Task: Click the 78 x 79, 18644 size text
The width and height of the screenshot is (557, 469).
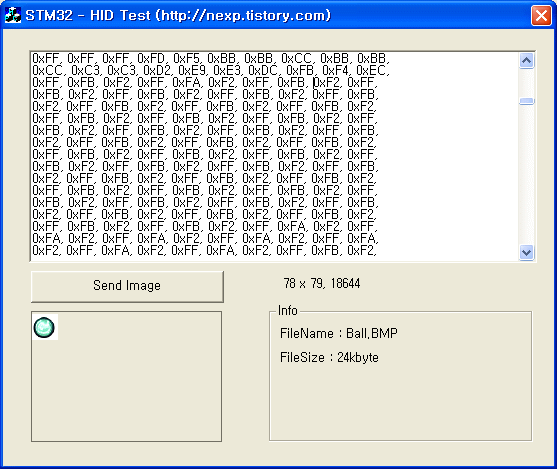Action: 322,284
